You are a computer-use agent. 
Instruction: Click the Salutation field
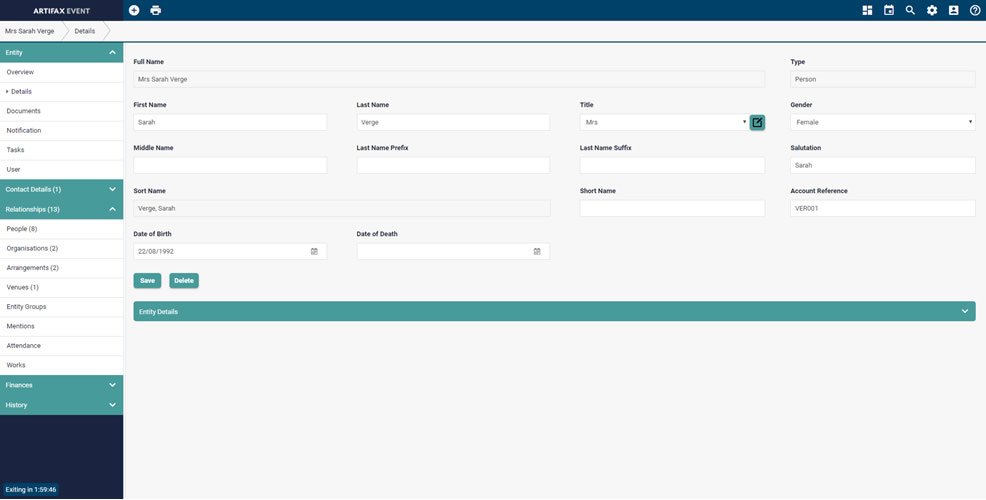(x=883, y=165)
